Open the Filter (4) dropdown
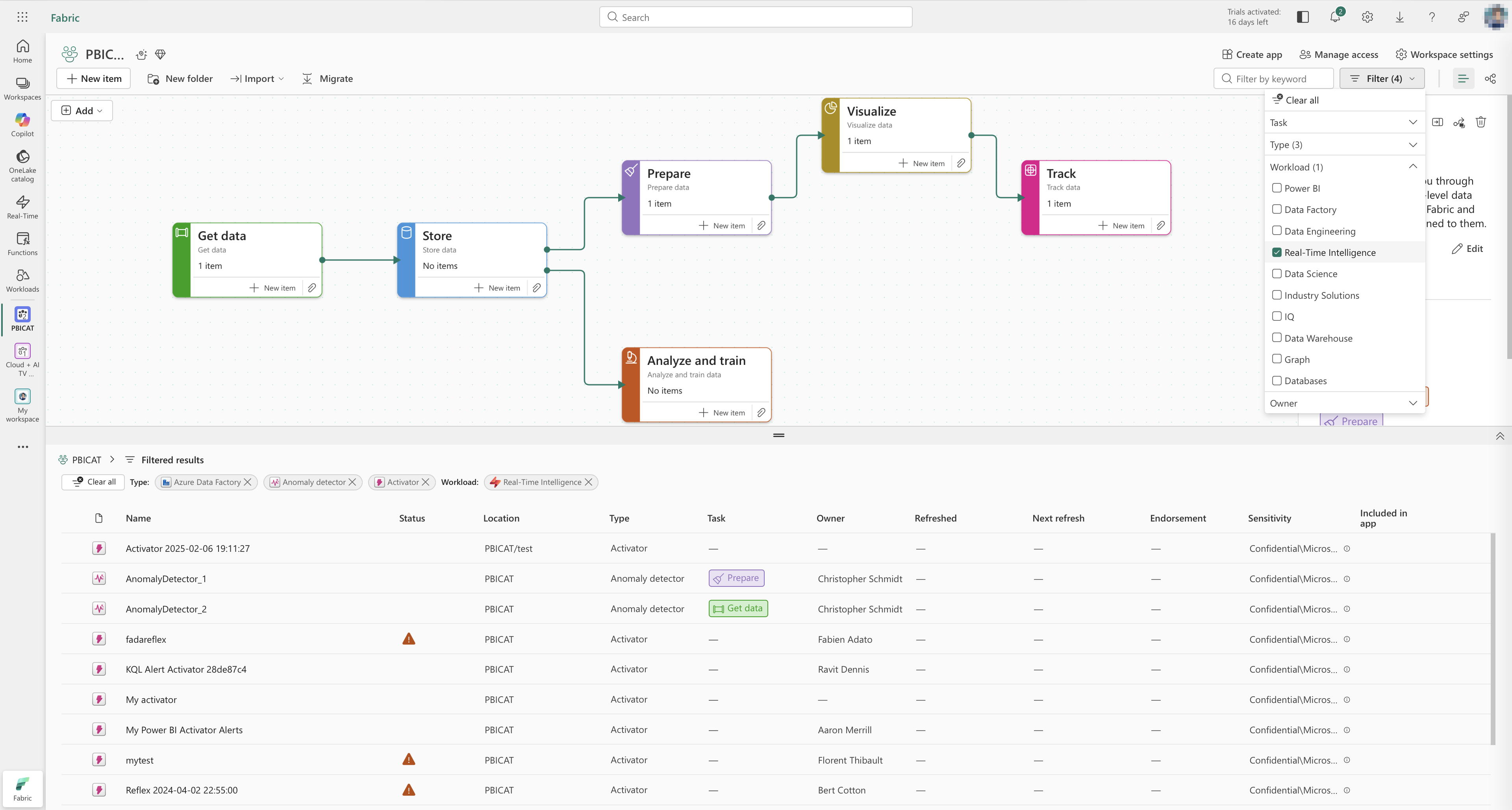This screenshot has width=1512, height=810. (x=1382, y=79)
